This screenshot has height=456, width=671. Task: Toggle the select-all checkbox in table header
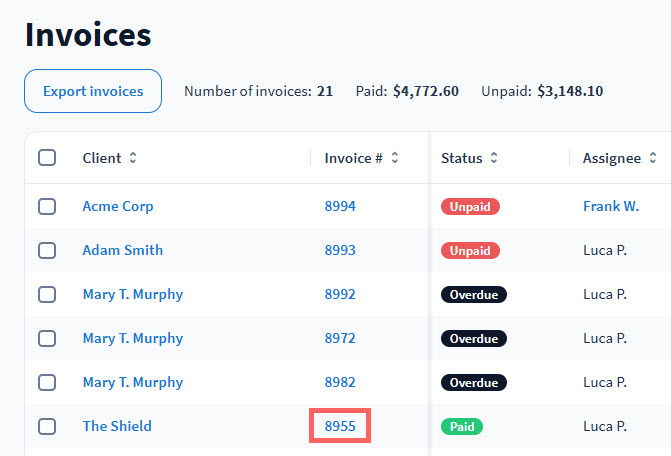pos(47,158)
